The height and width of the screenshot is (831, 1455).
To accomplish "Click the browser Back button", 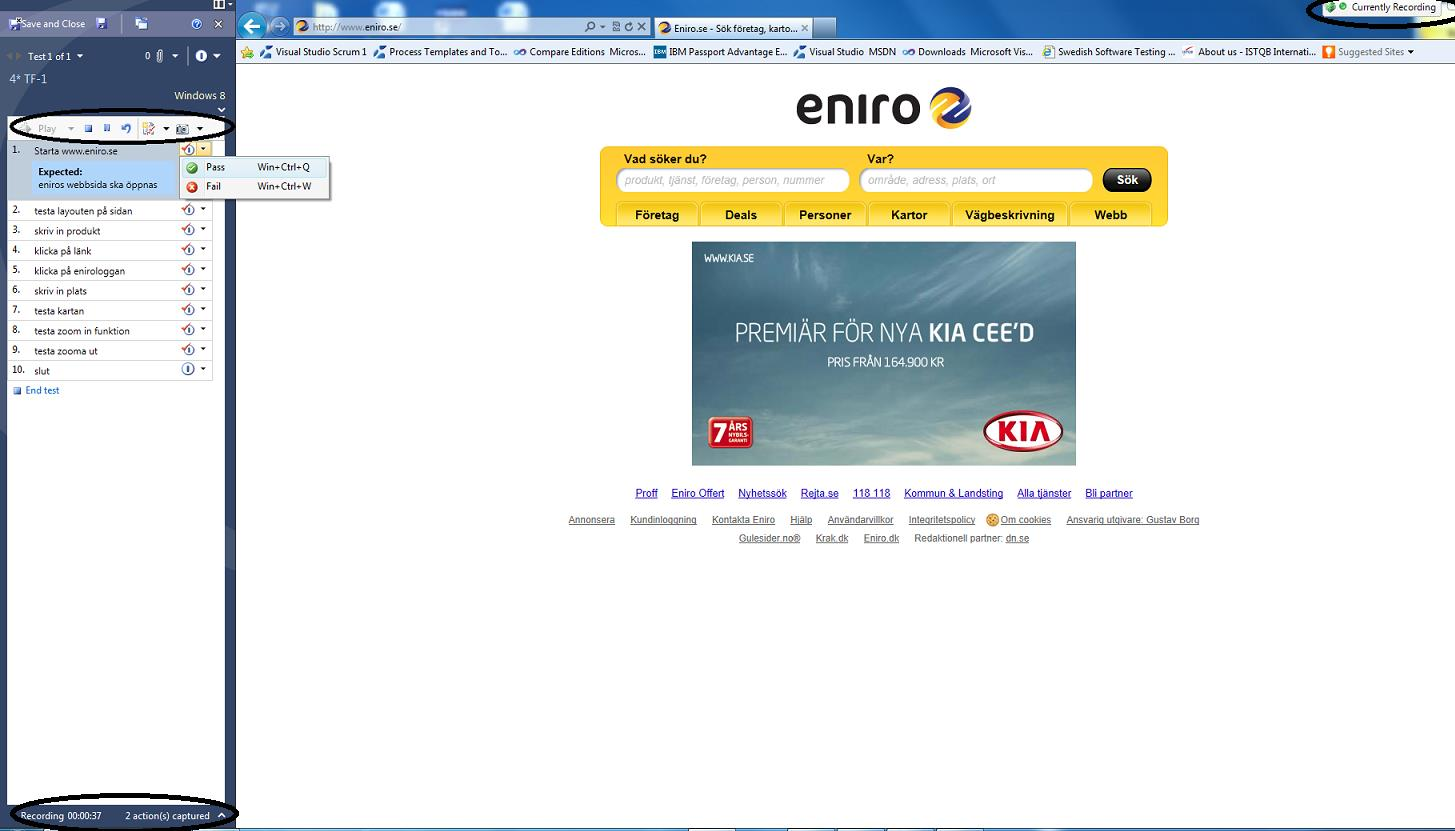I will tap(254, 27).
